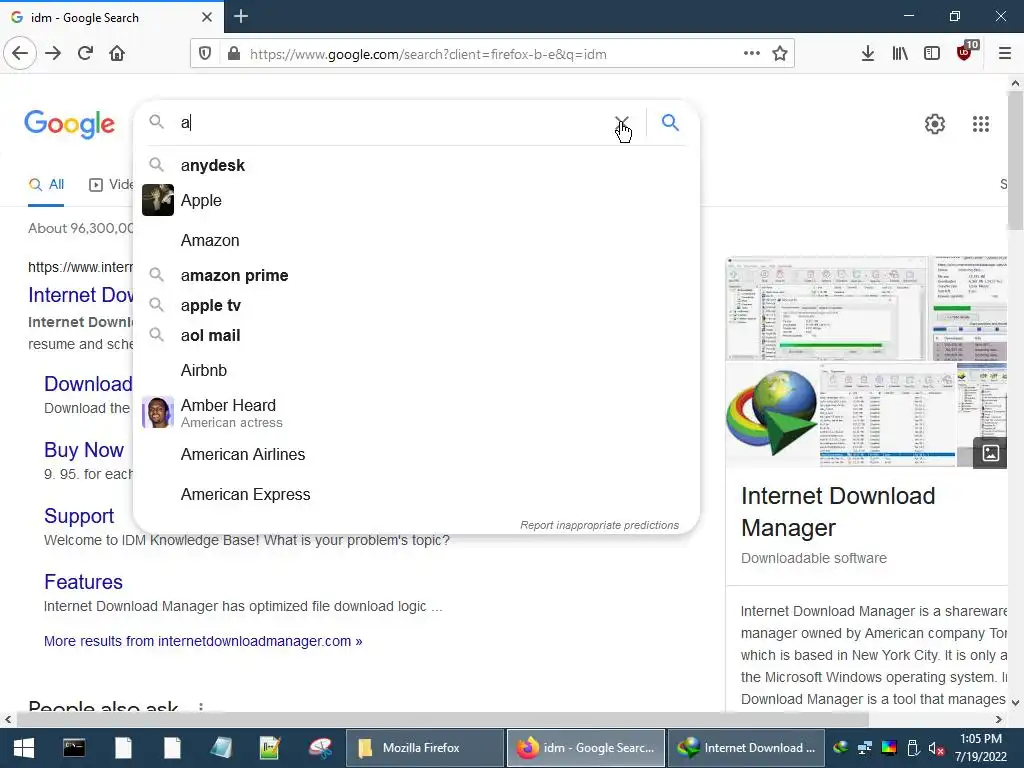Open more images icon on knowledge panel

point(990,453)
